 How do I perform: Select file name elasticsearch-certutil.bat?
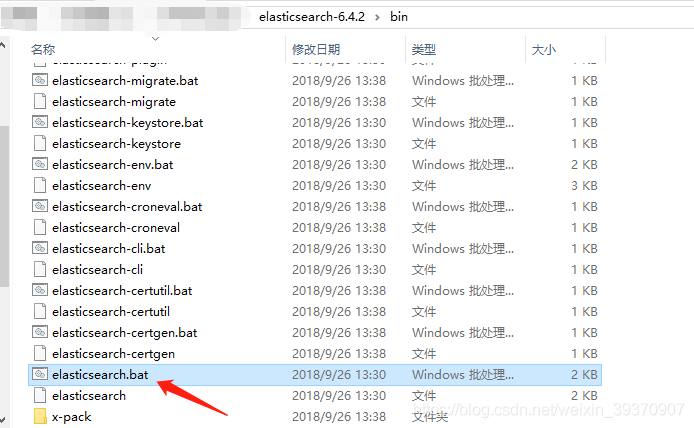tap(122, 291)
